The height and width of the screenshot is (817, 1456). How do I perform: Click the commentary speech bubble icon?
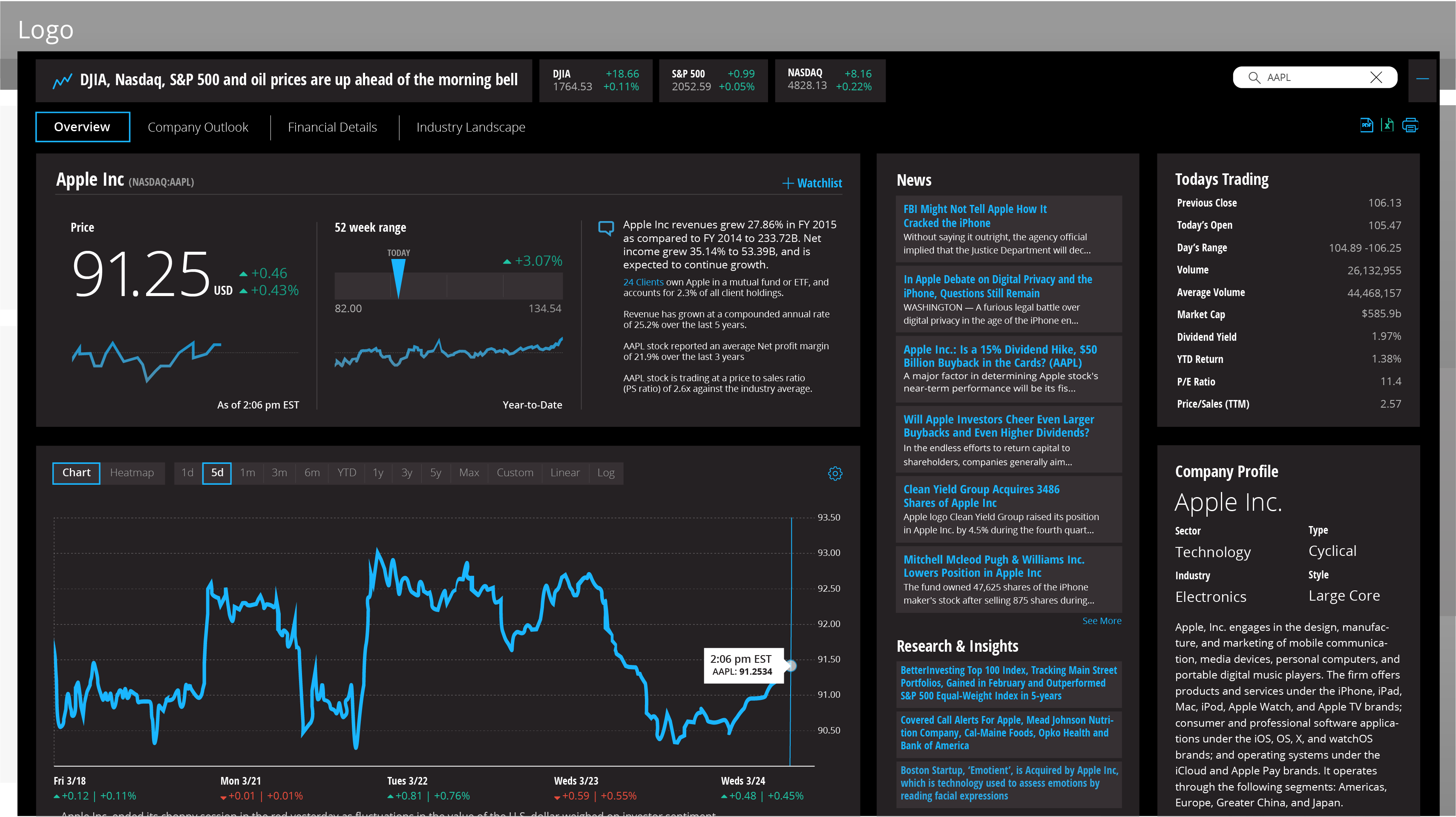tap(606, 228)
